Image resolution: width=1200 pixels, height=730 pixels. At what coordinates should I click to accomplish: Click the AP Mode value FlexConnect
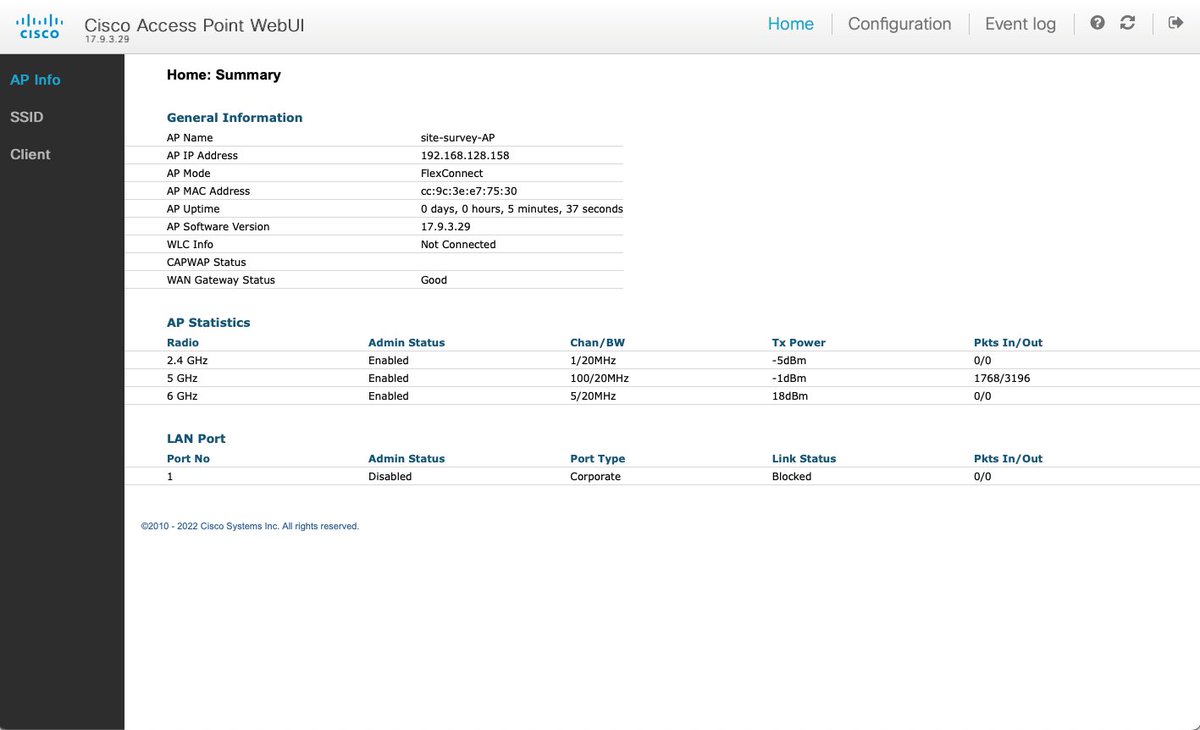tap(452, 173)
